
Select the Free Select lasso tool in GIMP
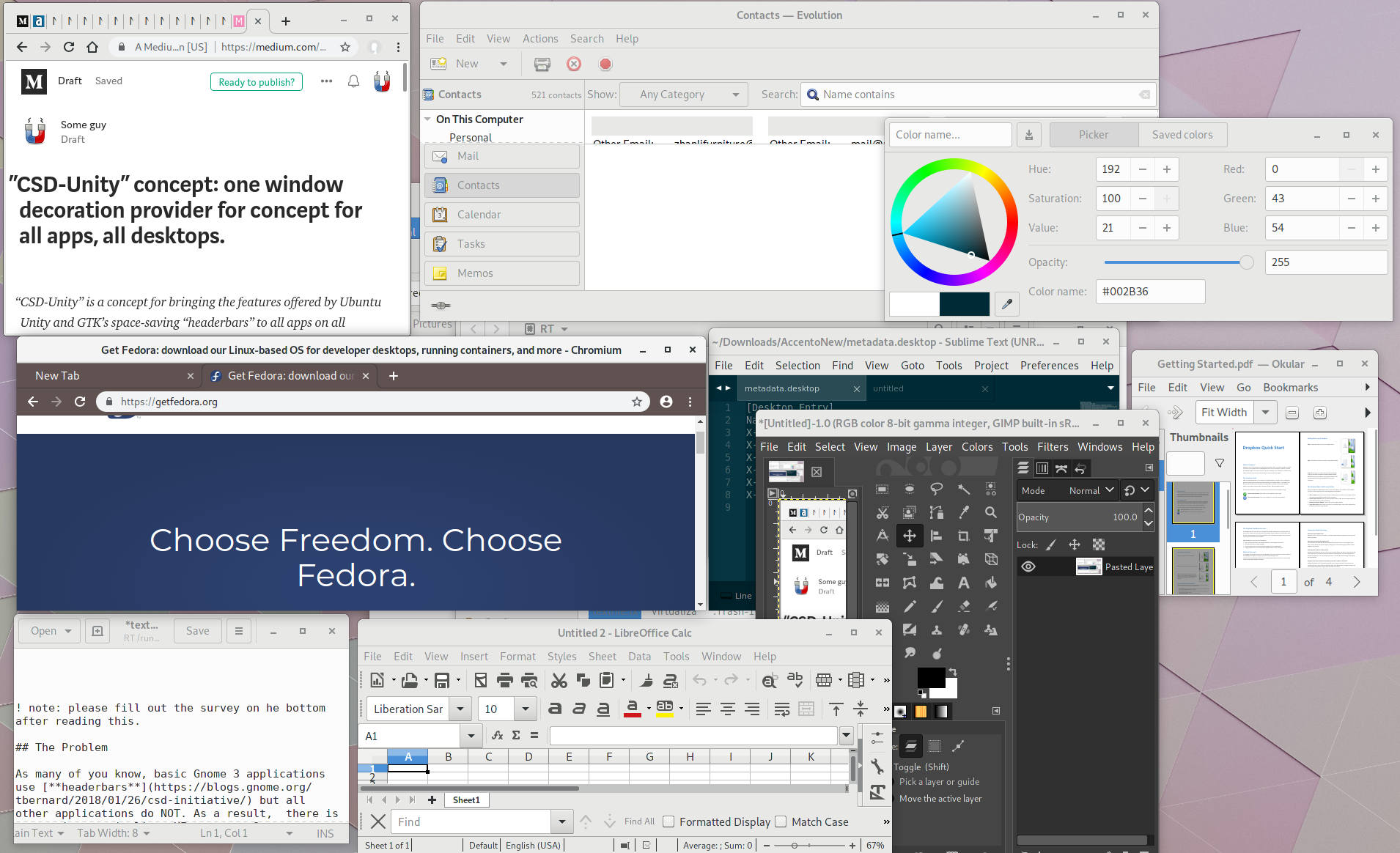tap(937, 490)
